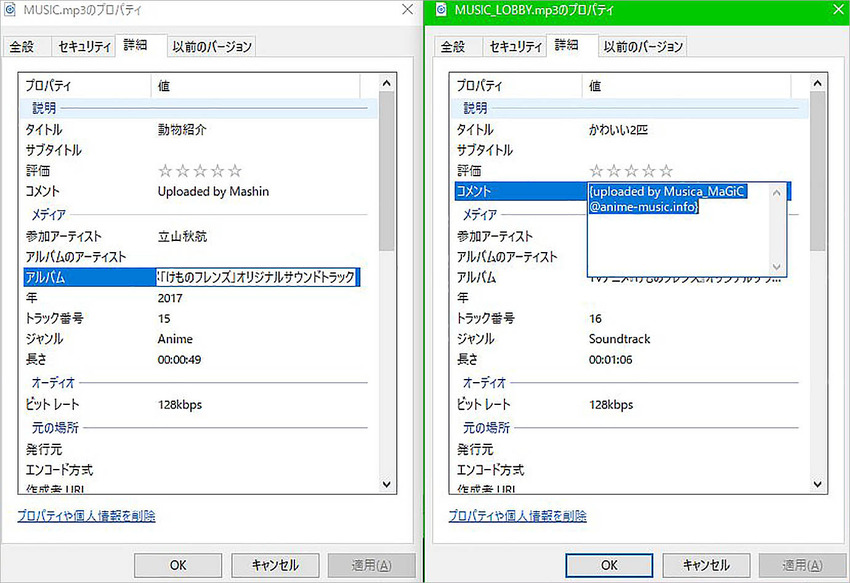Click title value 動物紹介
The width and height of the screenshot is (850, 583).
point(182,130)
